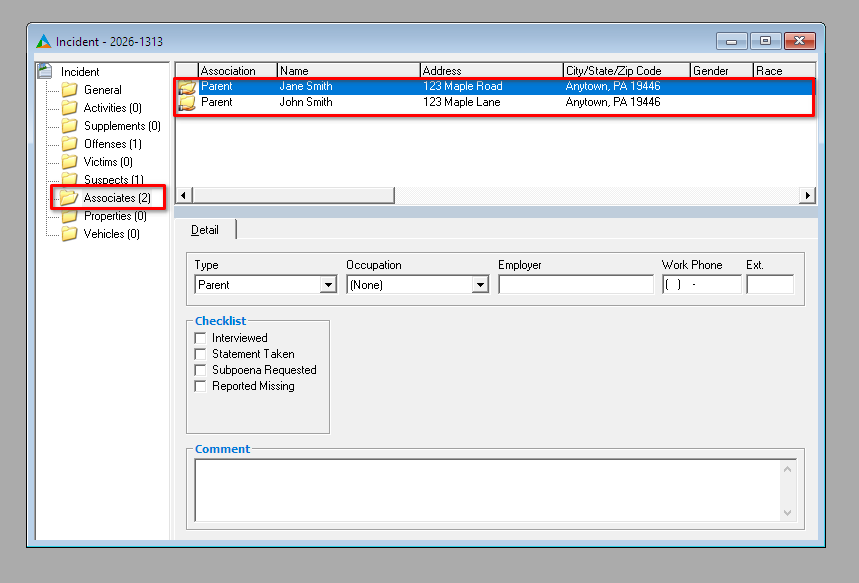This screenshot has width=859, height=583.
Task: Sort by the Association column header
Action: point(237,71)
